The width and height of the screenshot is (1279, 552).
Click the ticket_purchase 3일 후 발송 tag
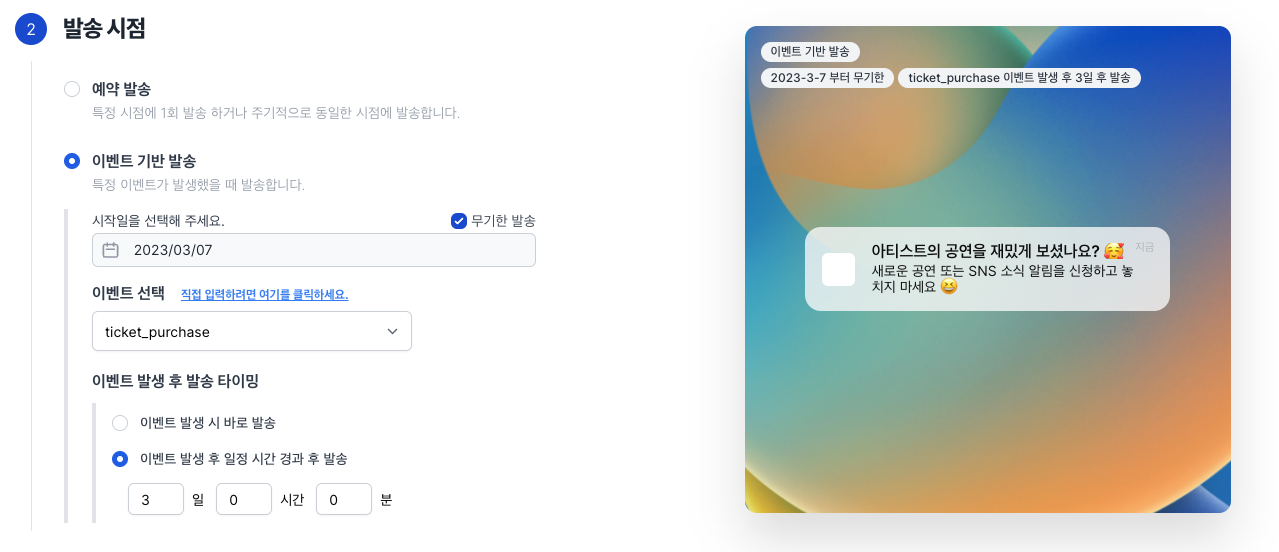click(x=1019, y=78)
